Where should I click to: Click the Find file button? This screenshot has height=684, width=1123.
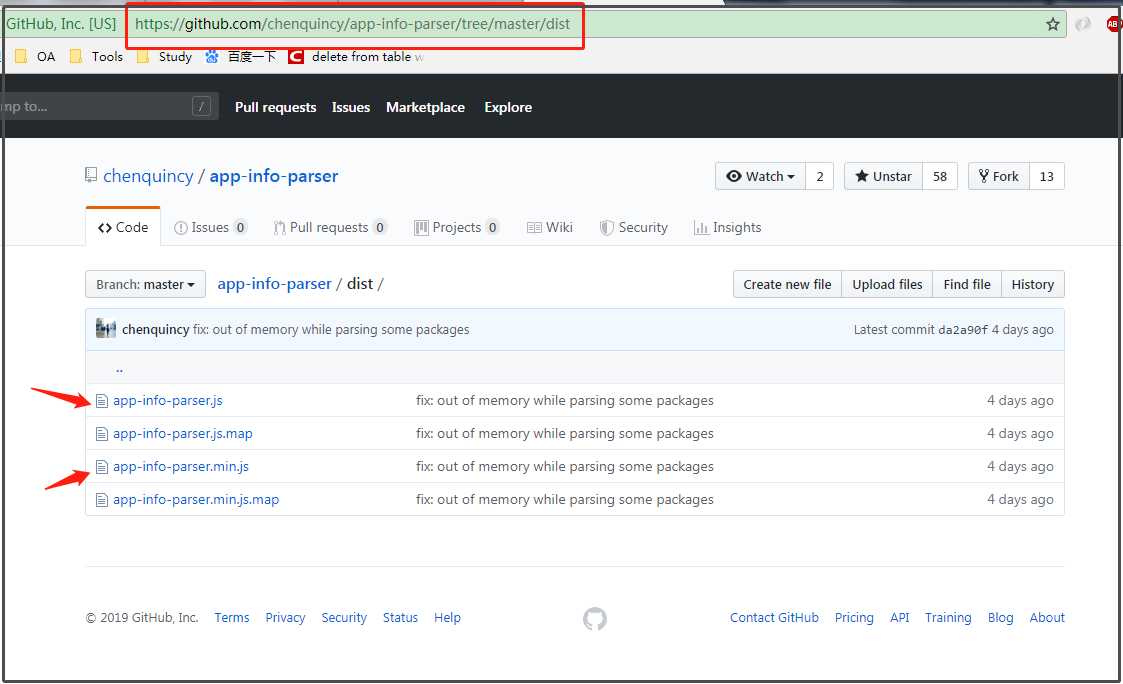click(967, 284)
